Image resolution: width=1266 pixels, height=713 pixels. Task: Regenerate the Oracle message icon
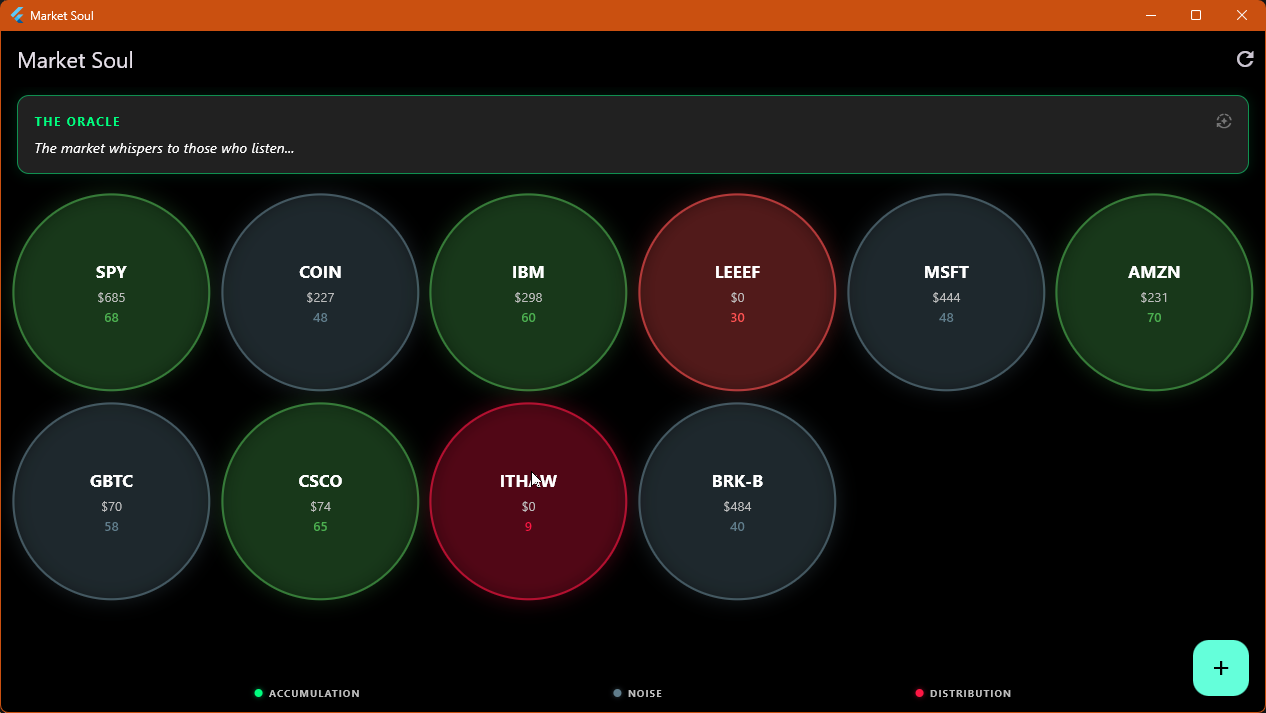(1223, 121)
